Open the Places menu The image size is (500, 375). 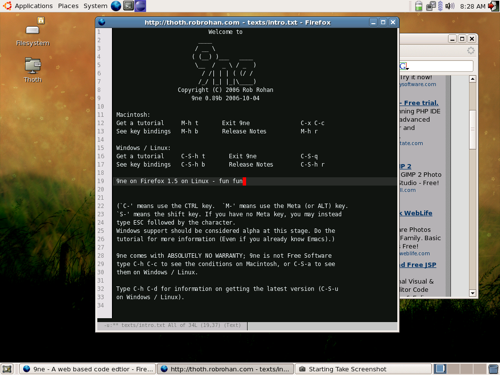(x=68, y=6)
